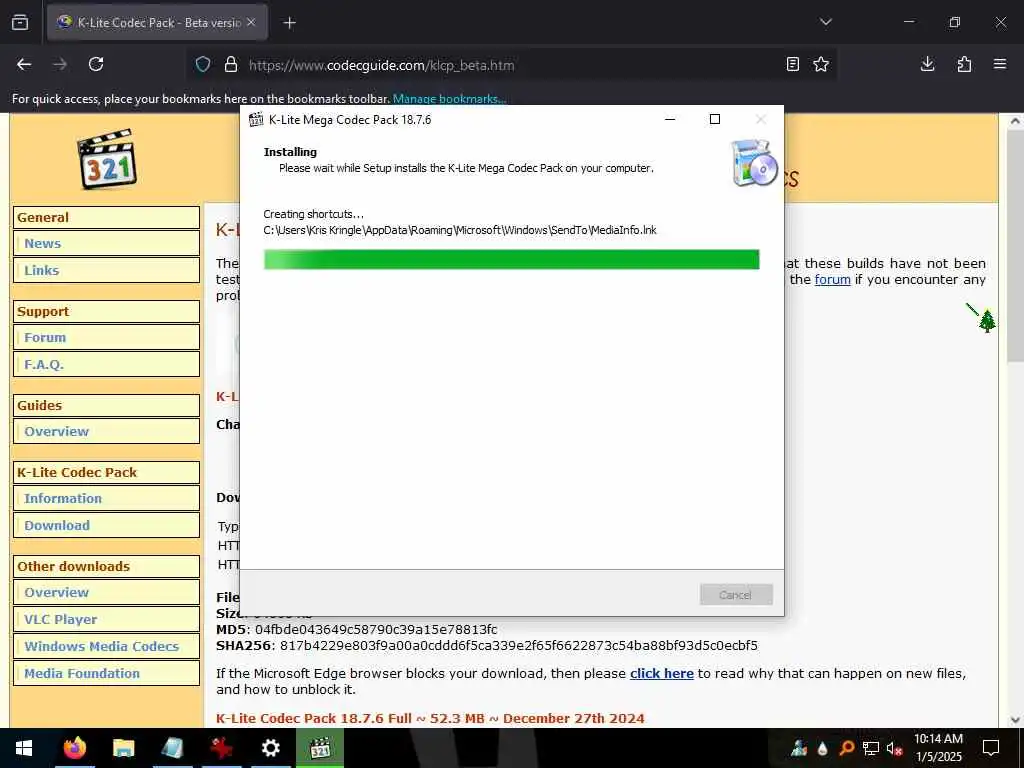The image size is (1024, 768).
Task: Open Overview under Guides
Action: [56, 432]
